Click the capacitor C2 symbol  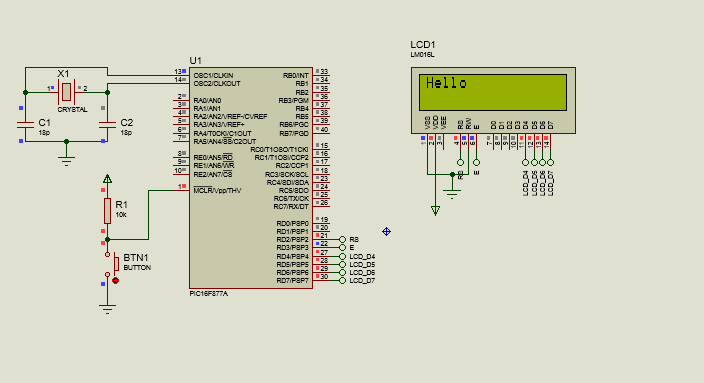pyautogui.click(x=107, y=125)
